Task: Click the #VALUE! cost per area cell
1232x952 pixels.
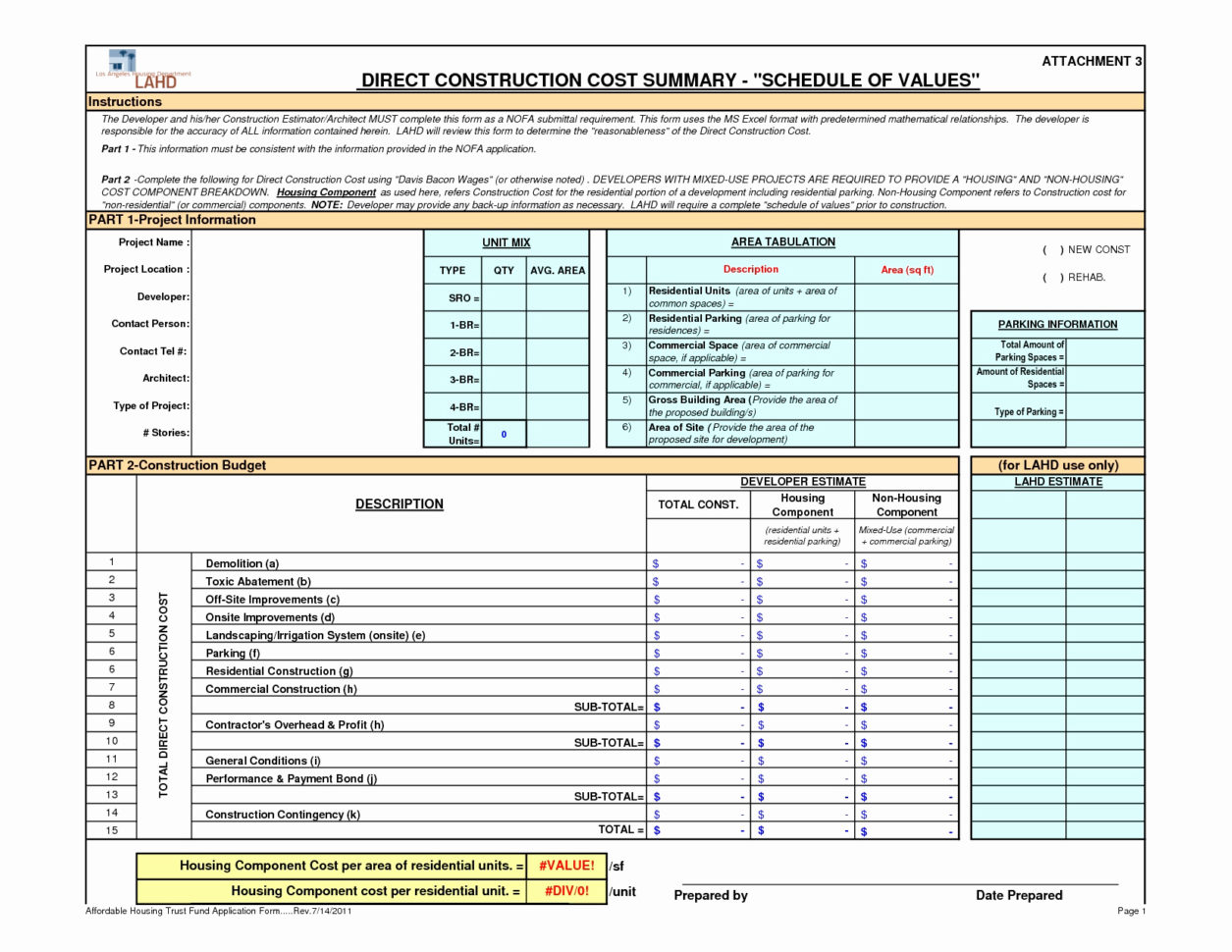Action: click(x=564, y=866)
